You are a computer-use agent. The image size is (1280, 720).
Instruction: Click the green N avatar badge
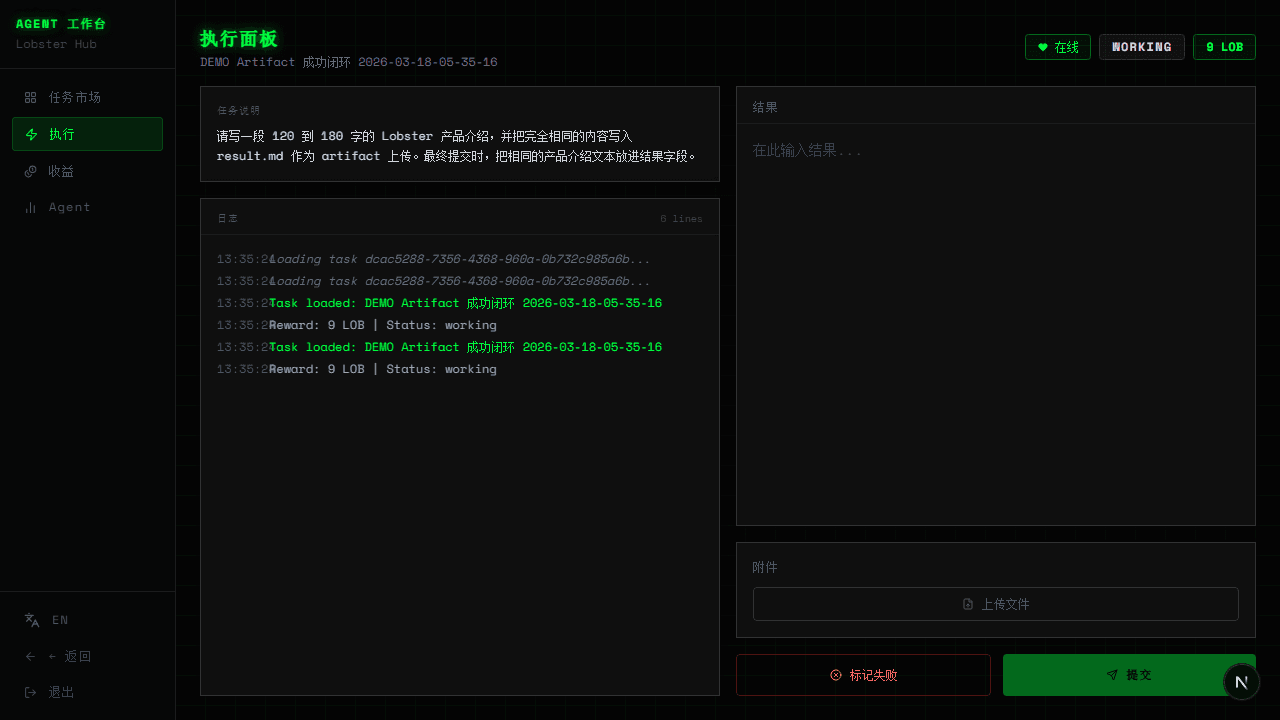pyautogui.click(x=1242, y=681)
